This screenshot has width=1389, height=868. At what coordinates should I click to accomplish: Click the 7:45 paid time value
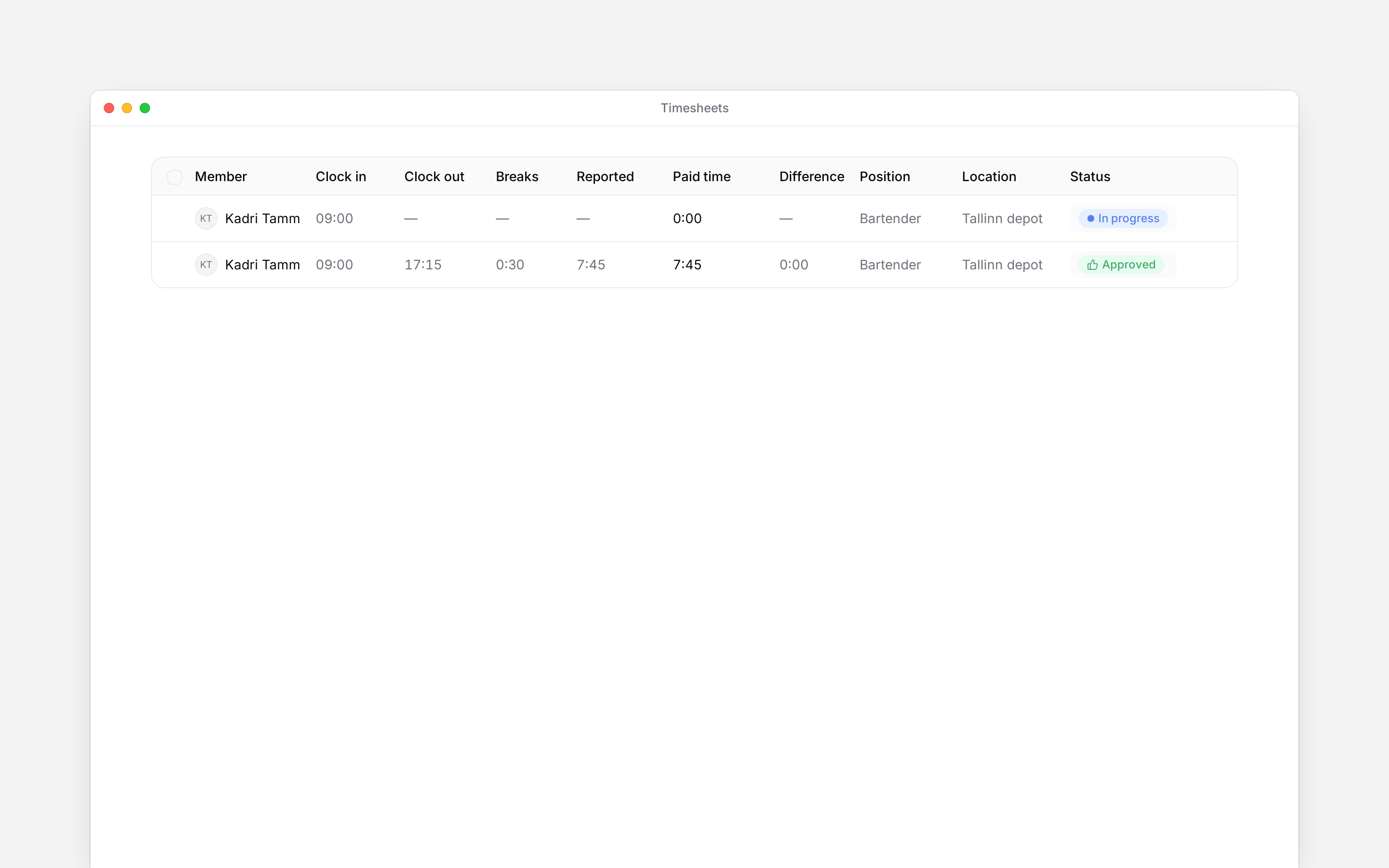687,265
